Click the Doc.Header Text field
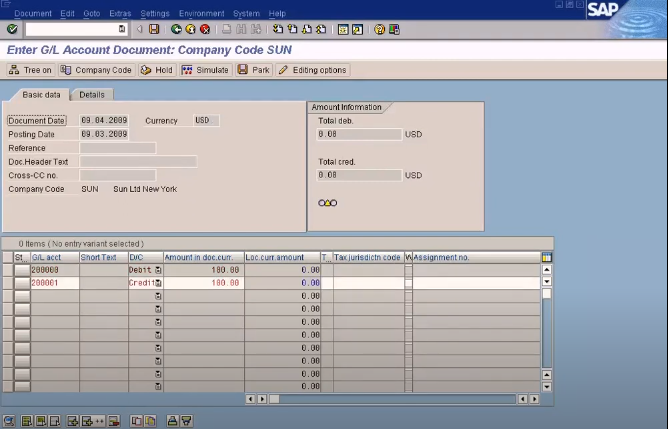This screenshot has width=668, height=429. [x=138, y=161]
